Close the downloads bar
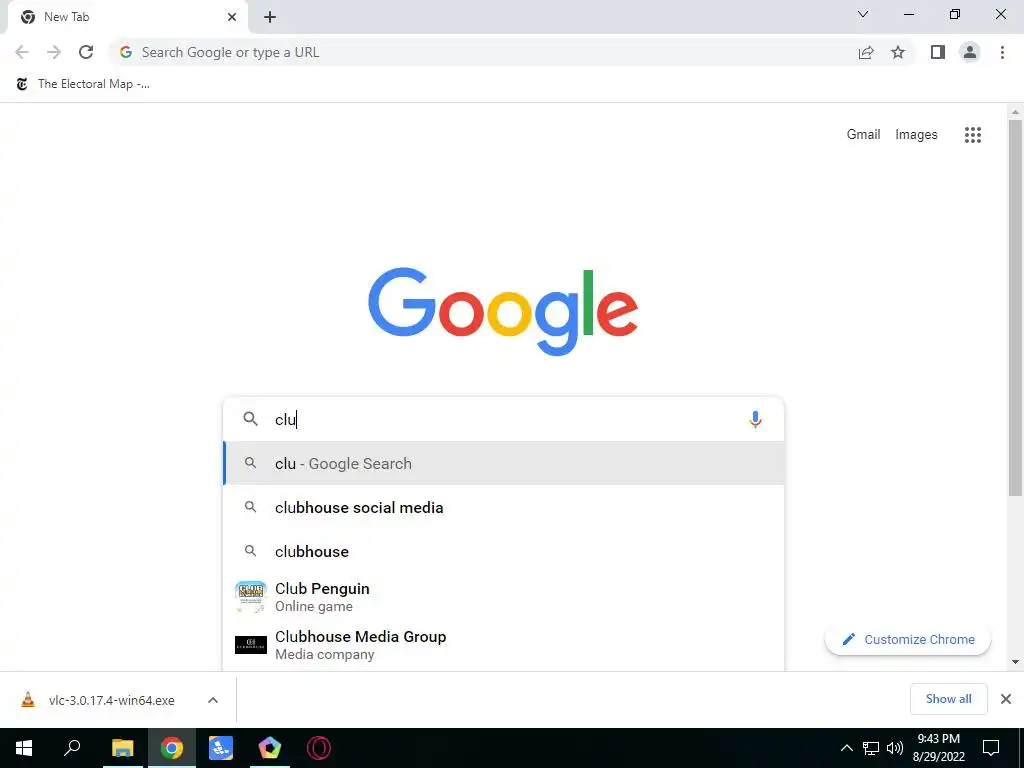The height and width of the screenshot is (768, 1024). [x=1006, y=699]
